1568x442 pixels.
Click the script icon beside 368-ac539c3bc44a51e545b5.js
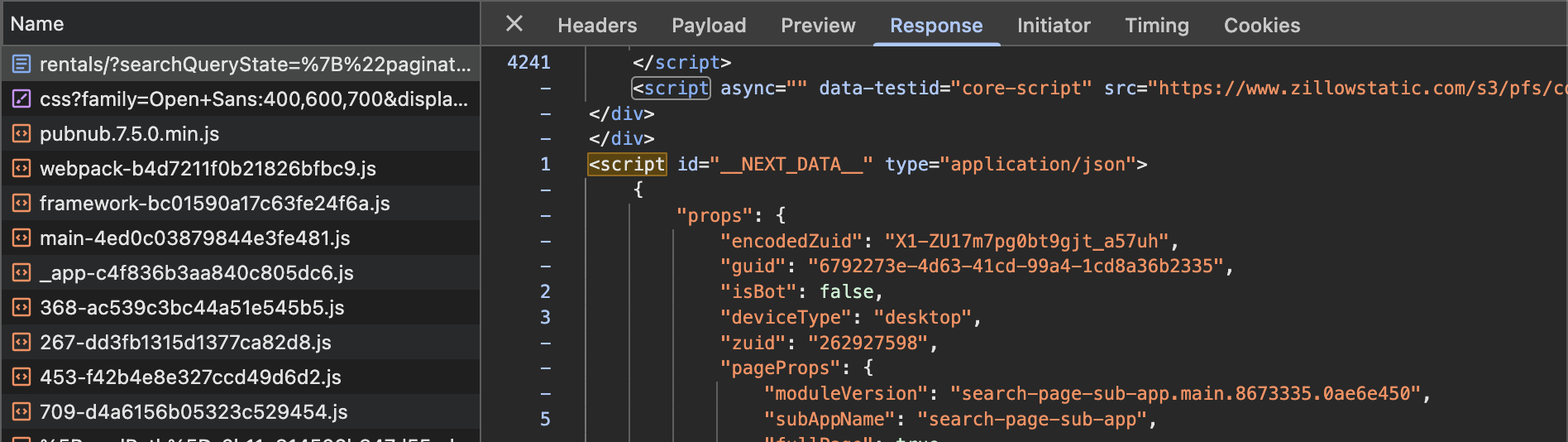22,307
